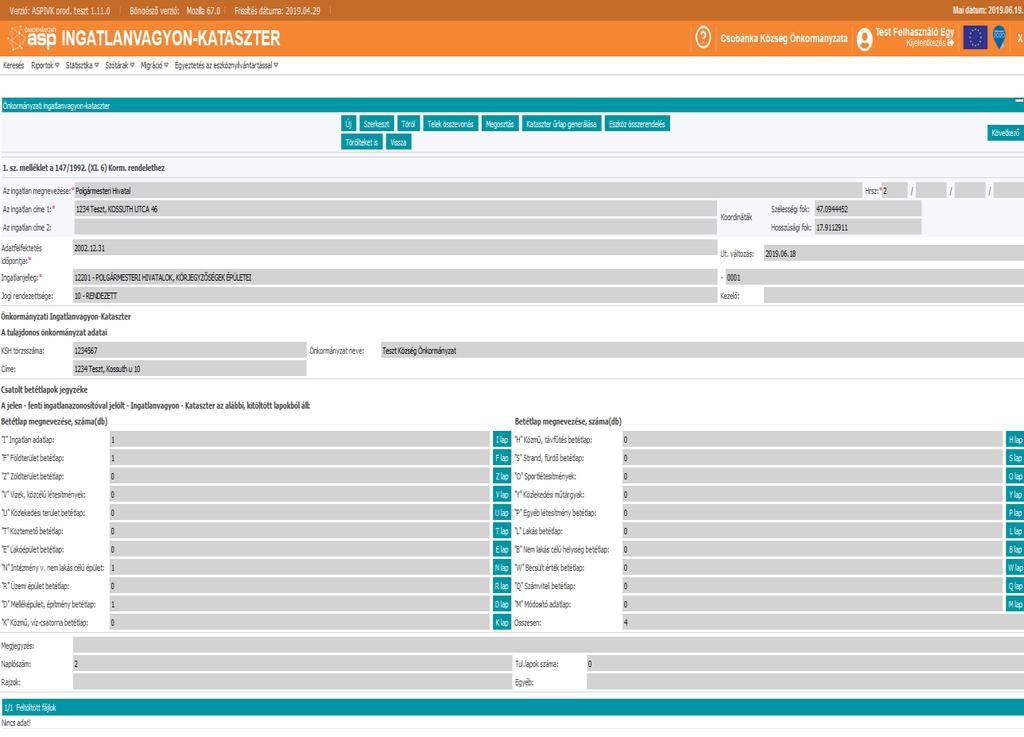The height and width of the screenshot is (737, 1024).
Task: Click the Kijelentkezés logout link
Action: (x=930, y=42)
